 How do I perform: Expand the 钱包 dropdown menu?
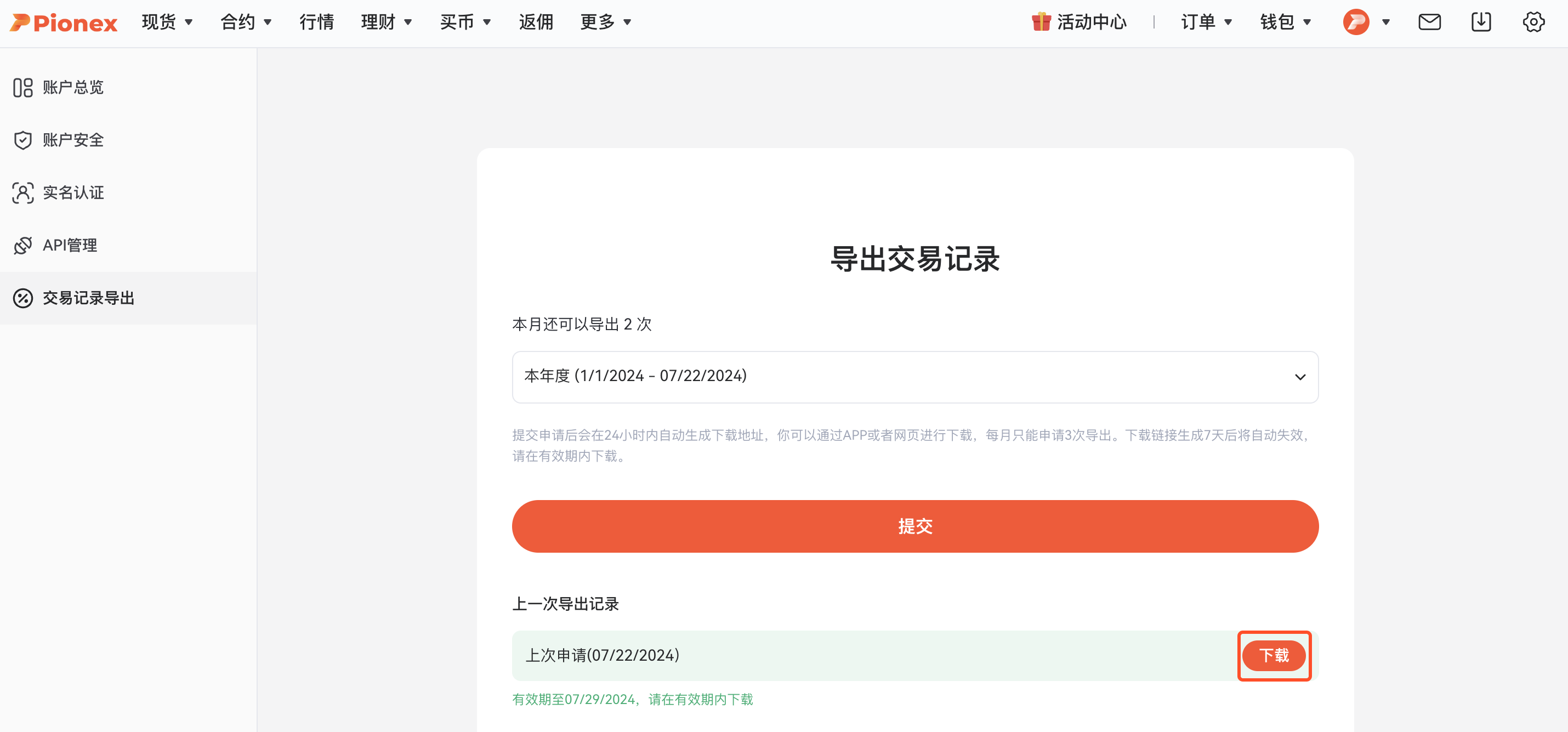[1286, 22]
